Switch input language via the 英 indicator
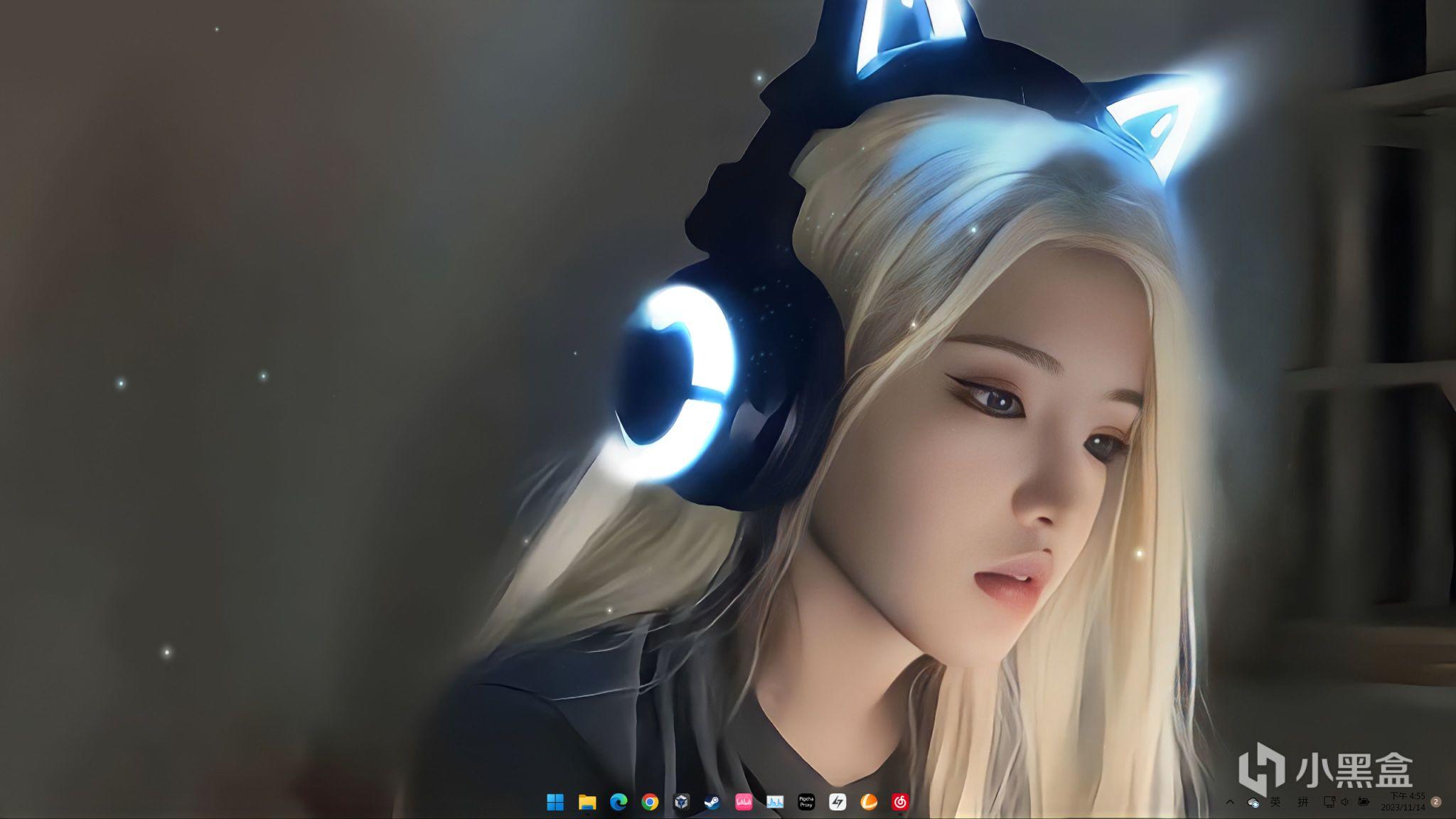Image resolution: width=1456 pixels, height=819 pixels. pos(1275,802)
